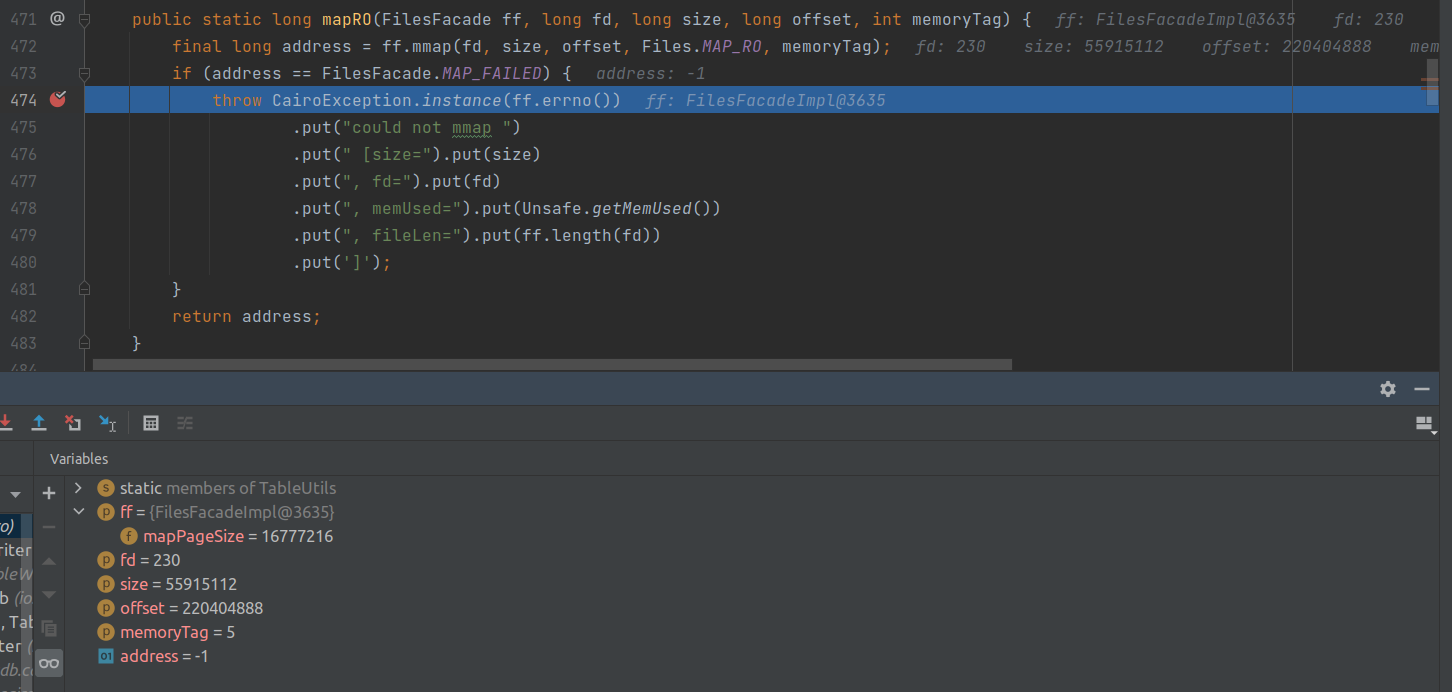Click the filter lines icon in debug toolbar
1452x692 pixels.
pos(184,423)
